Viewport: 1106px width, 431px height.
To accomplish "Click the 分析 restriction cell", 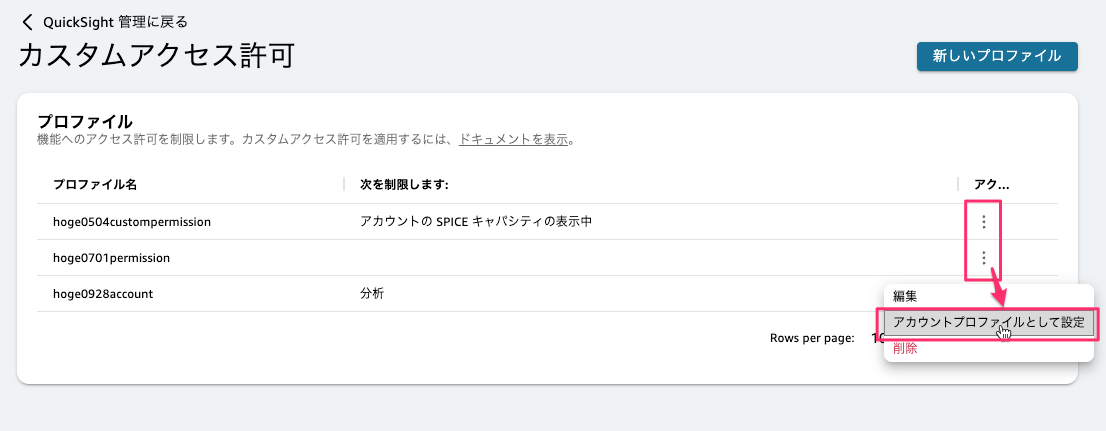I will point(372,294).
